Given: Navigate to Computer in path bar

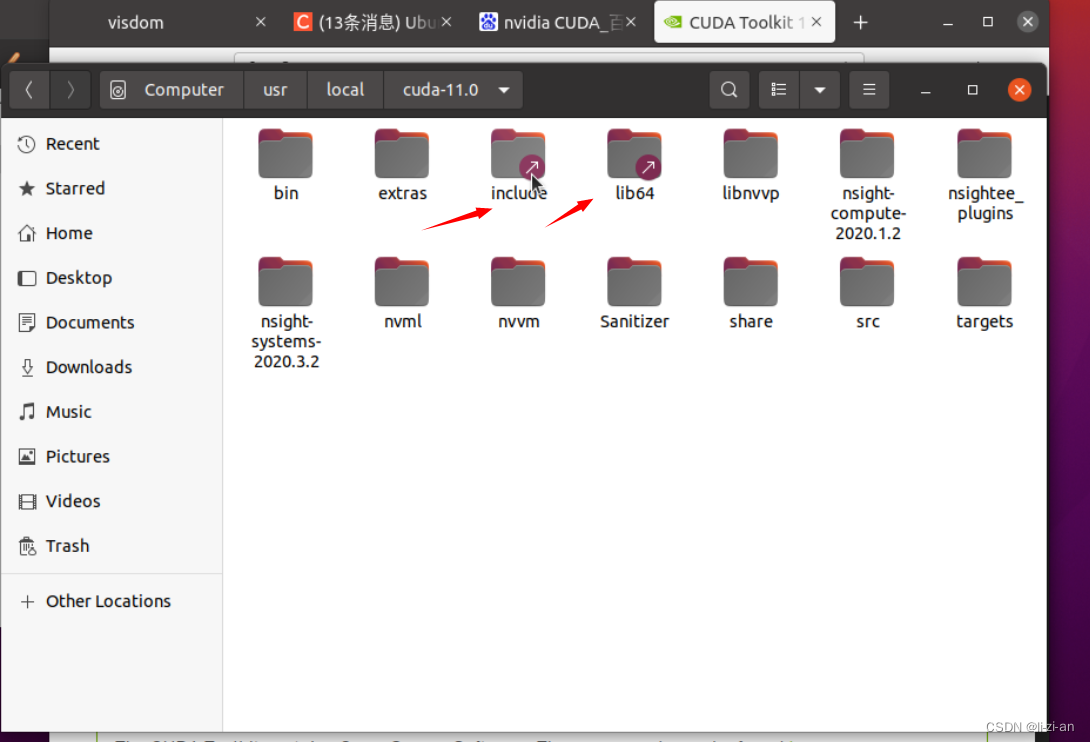Looking at the screenshot, I should point(172,90).
